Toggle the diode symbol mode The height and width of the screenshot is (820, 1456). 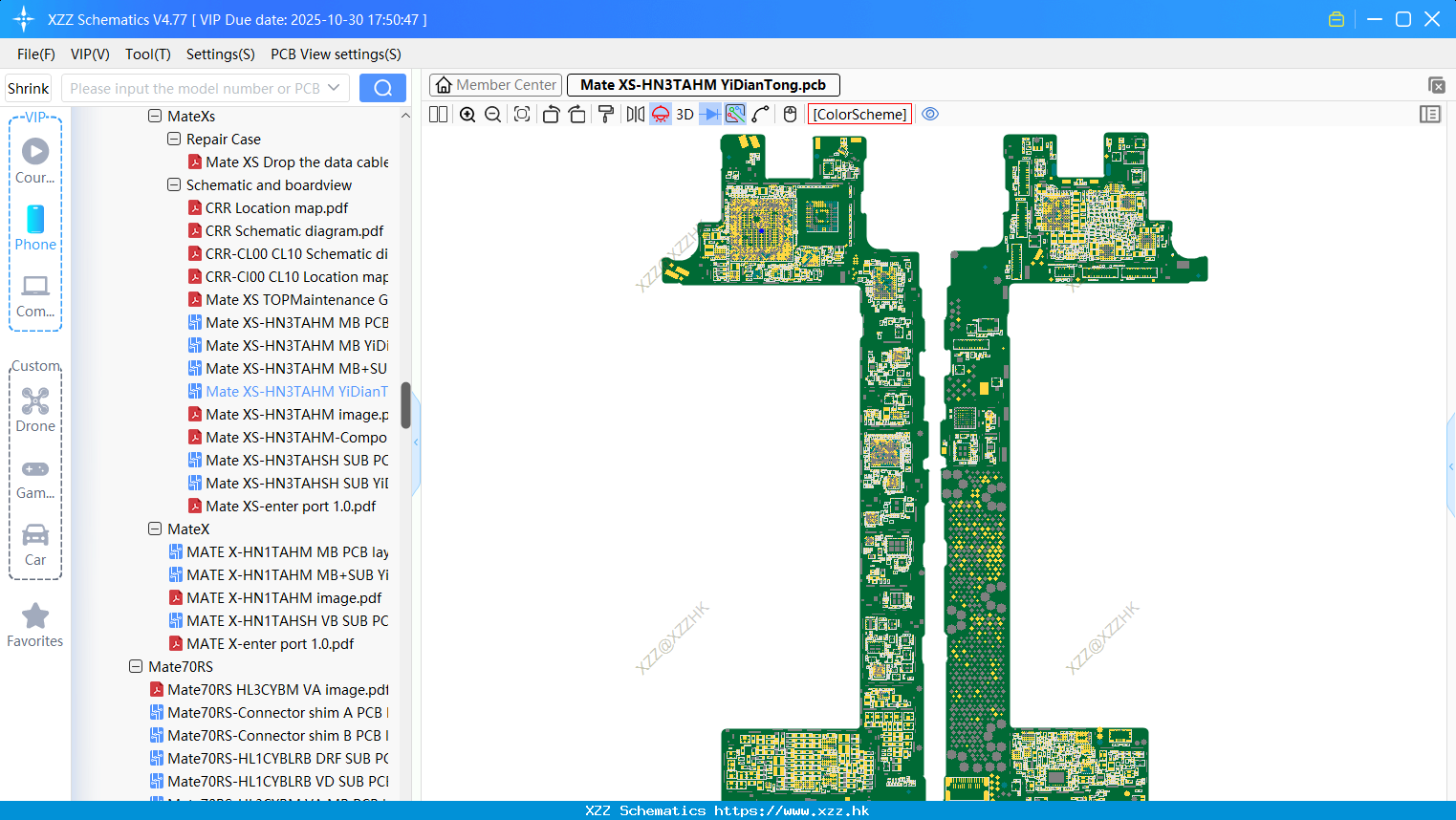click(710, 114)
